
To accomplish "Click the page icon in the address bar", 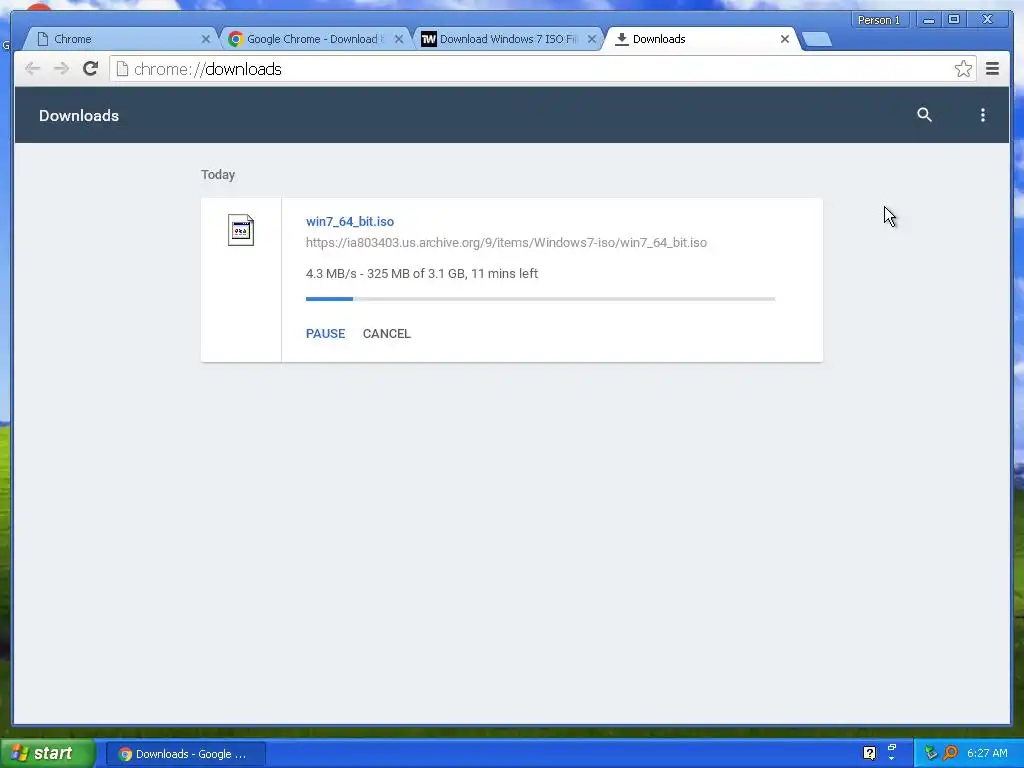I will click(122, 69).
